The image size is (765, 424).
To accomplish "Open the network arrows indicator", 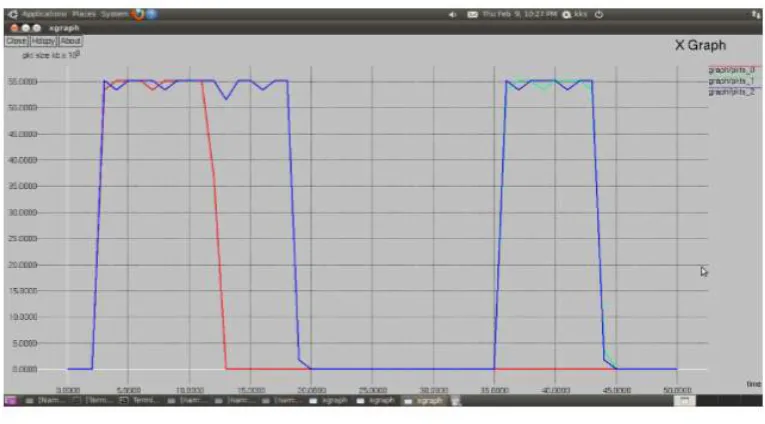I will pos(756,15).
